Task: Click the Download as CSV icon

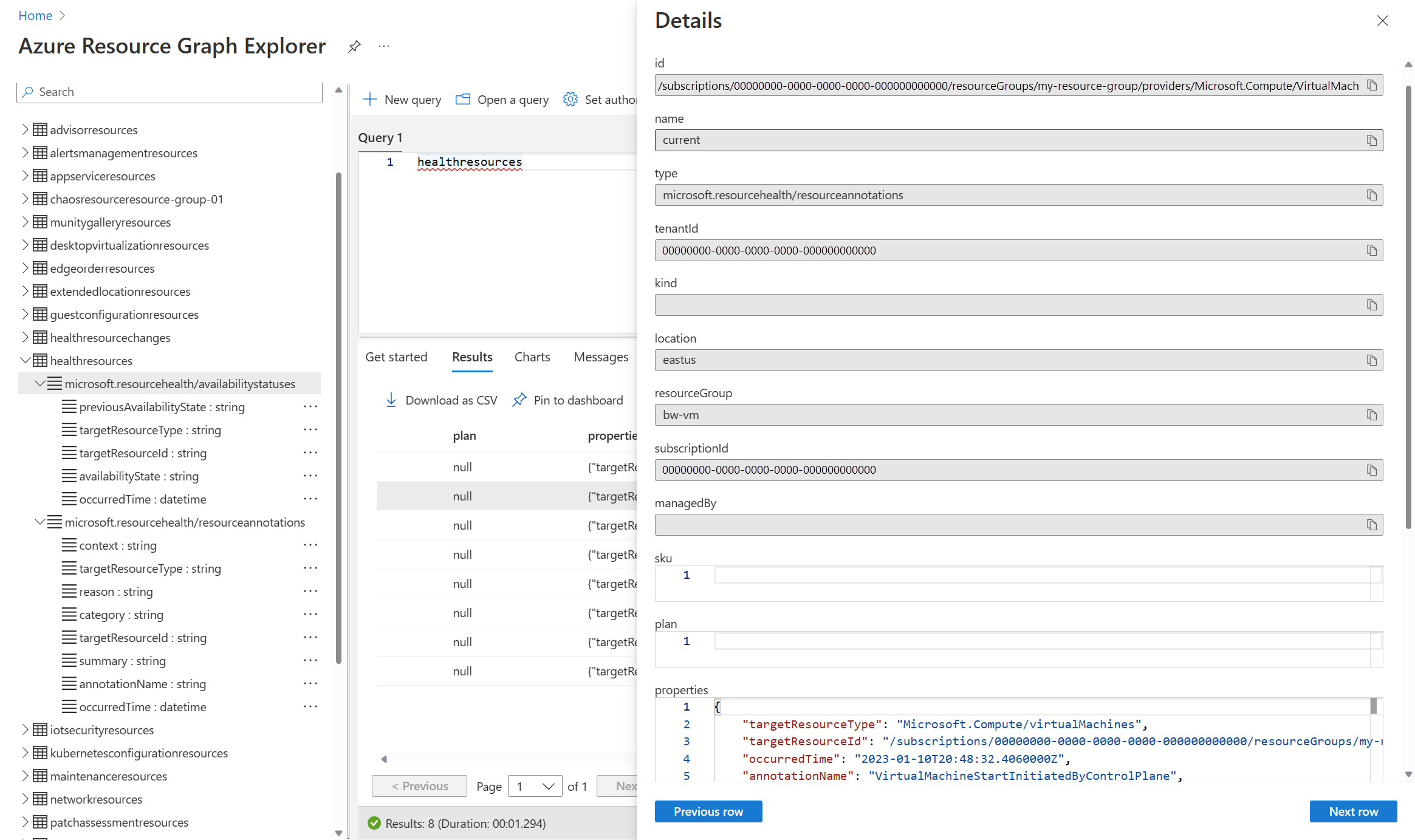Action: (391, 400)
